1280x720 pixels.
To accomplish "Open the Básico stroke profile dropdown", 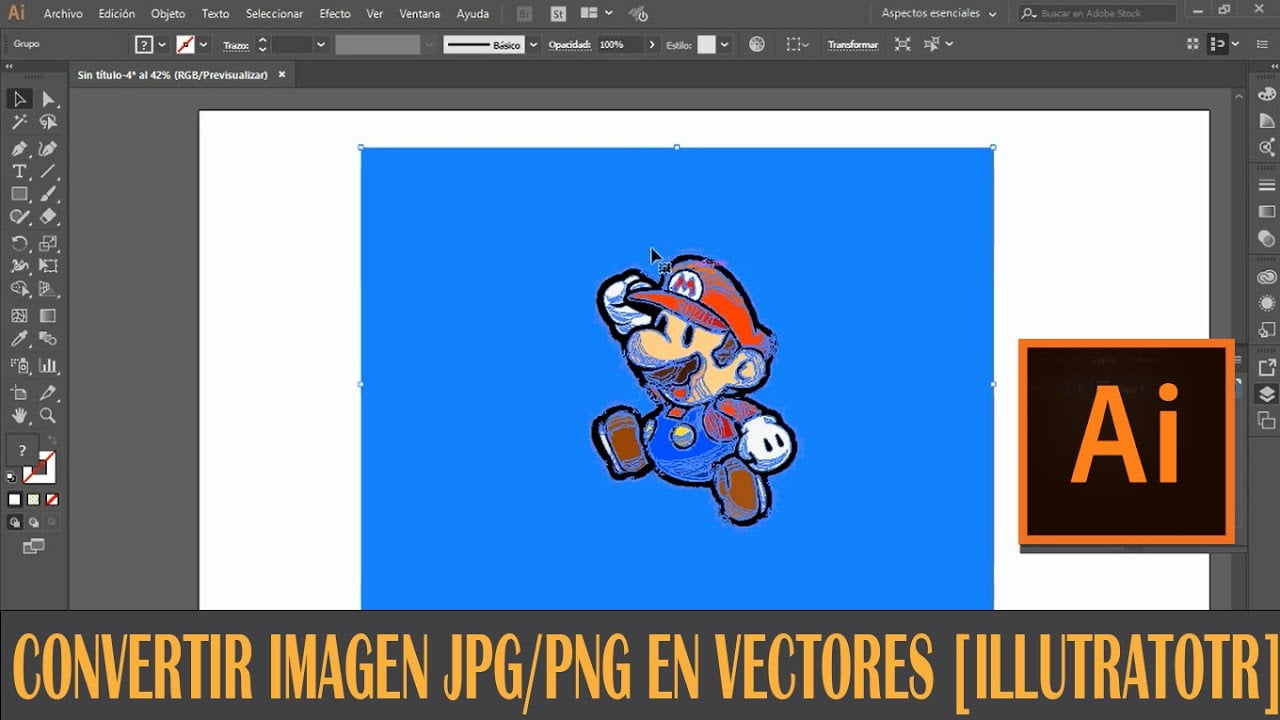I will click(x=491, y=45).
